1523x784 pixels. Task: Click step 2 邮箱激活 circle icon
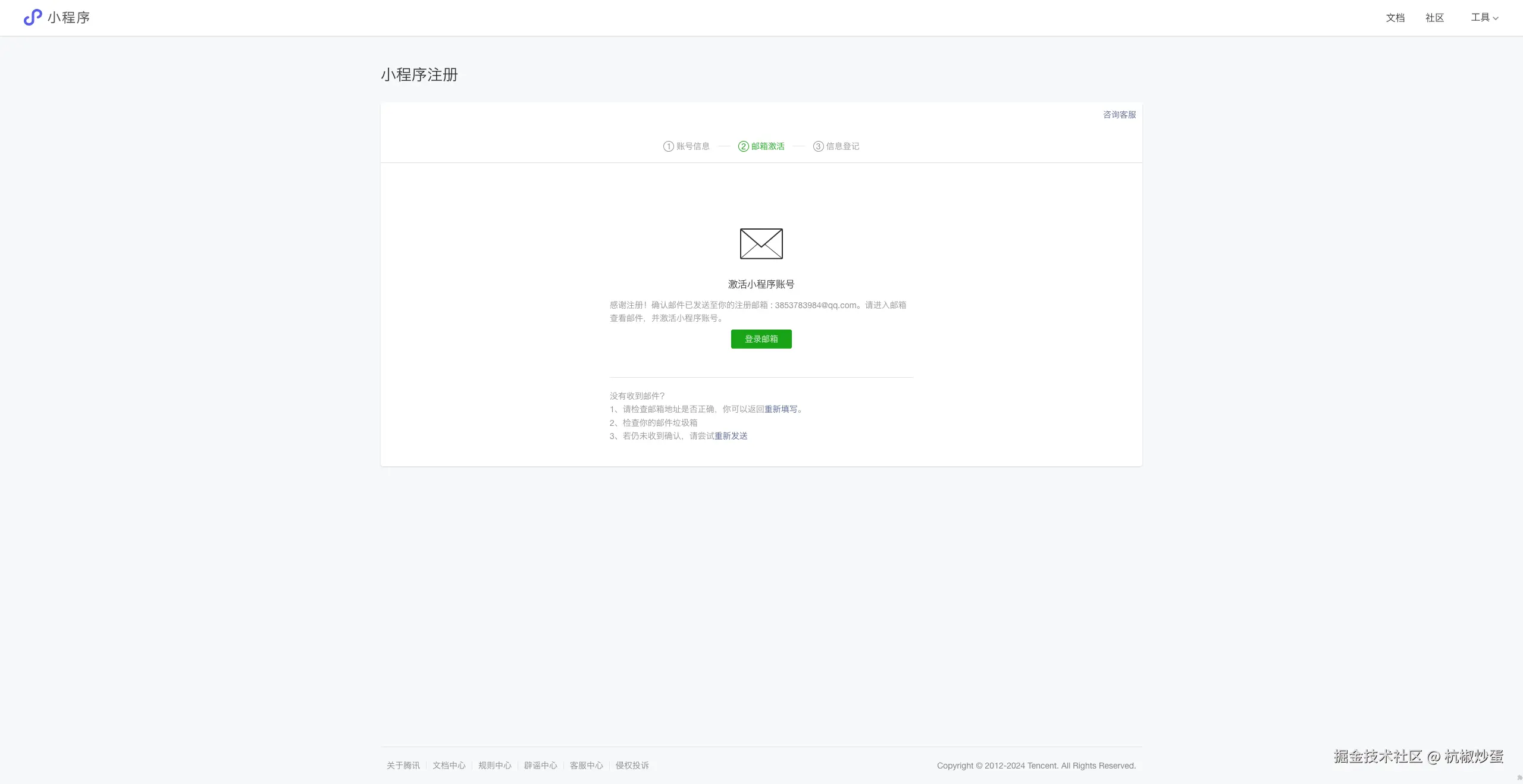(743, 146)
